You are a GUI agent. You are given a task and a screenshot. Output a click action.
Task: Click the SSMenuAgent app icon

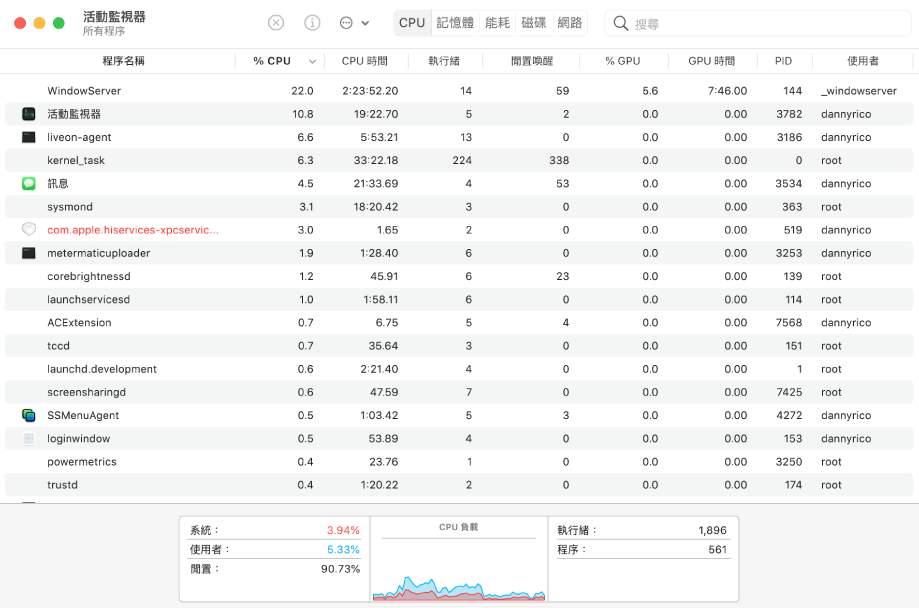click(29, 415)
